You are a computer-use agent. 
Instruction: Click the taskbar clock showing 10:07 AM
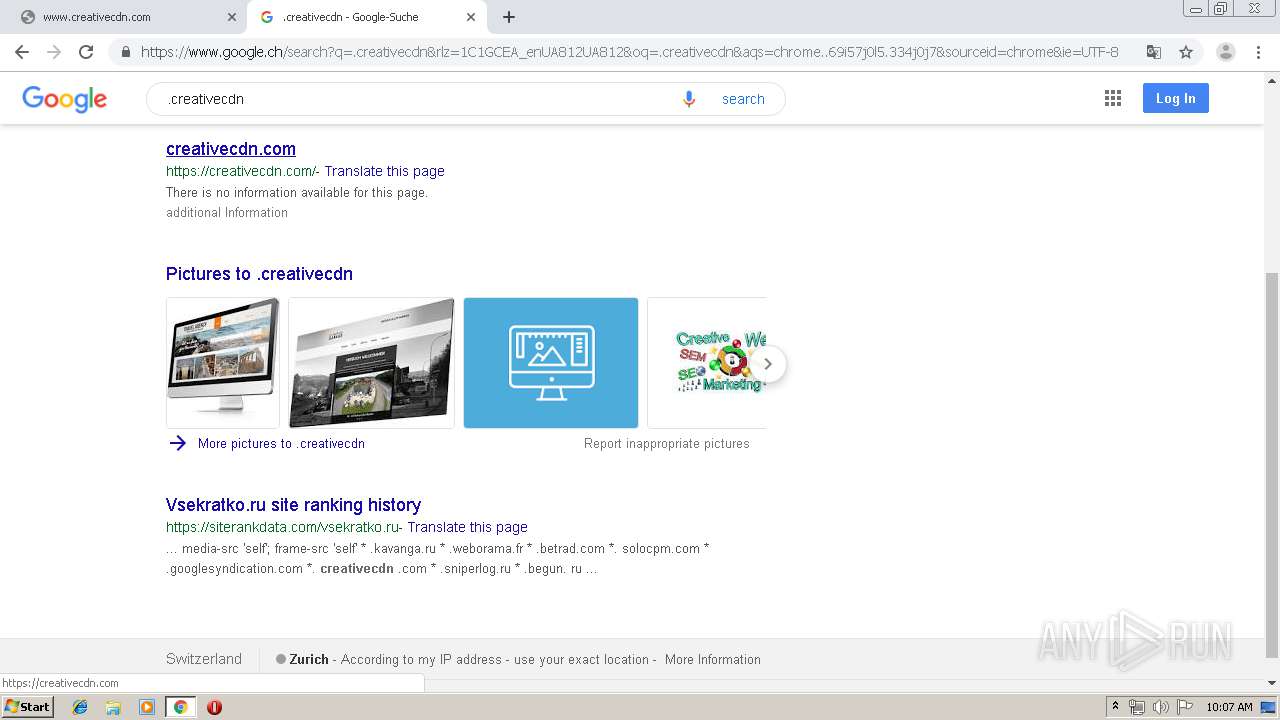pyautogui.click(x=1229, y=707)
